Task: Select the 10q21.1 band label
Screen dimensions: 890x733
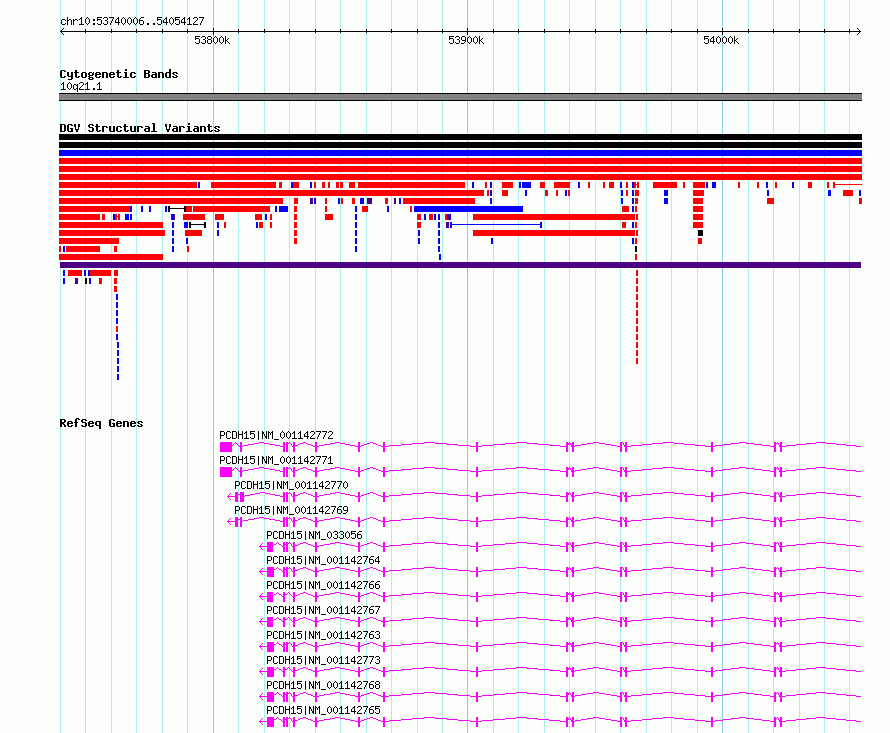Action: tap(81, 86)
